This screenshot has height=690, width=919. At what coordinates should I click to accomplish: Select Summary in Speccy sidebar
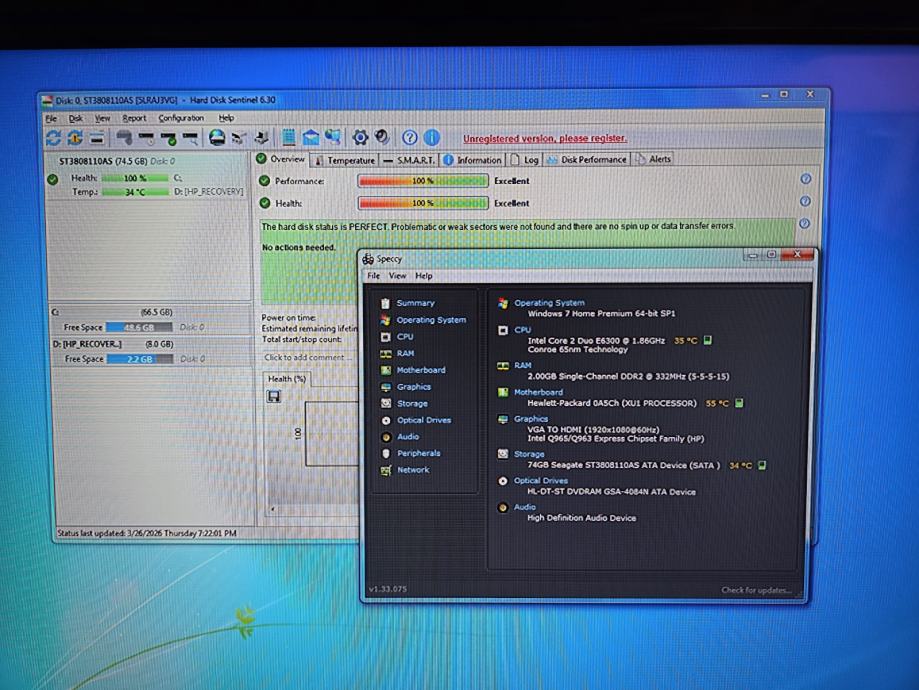416,303
